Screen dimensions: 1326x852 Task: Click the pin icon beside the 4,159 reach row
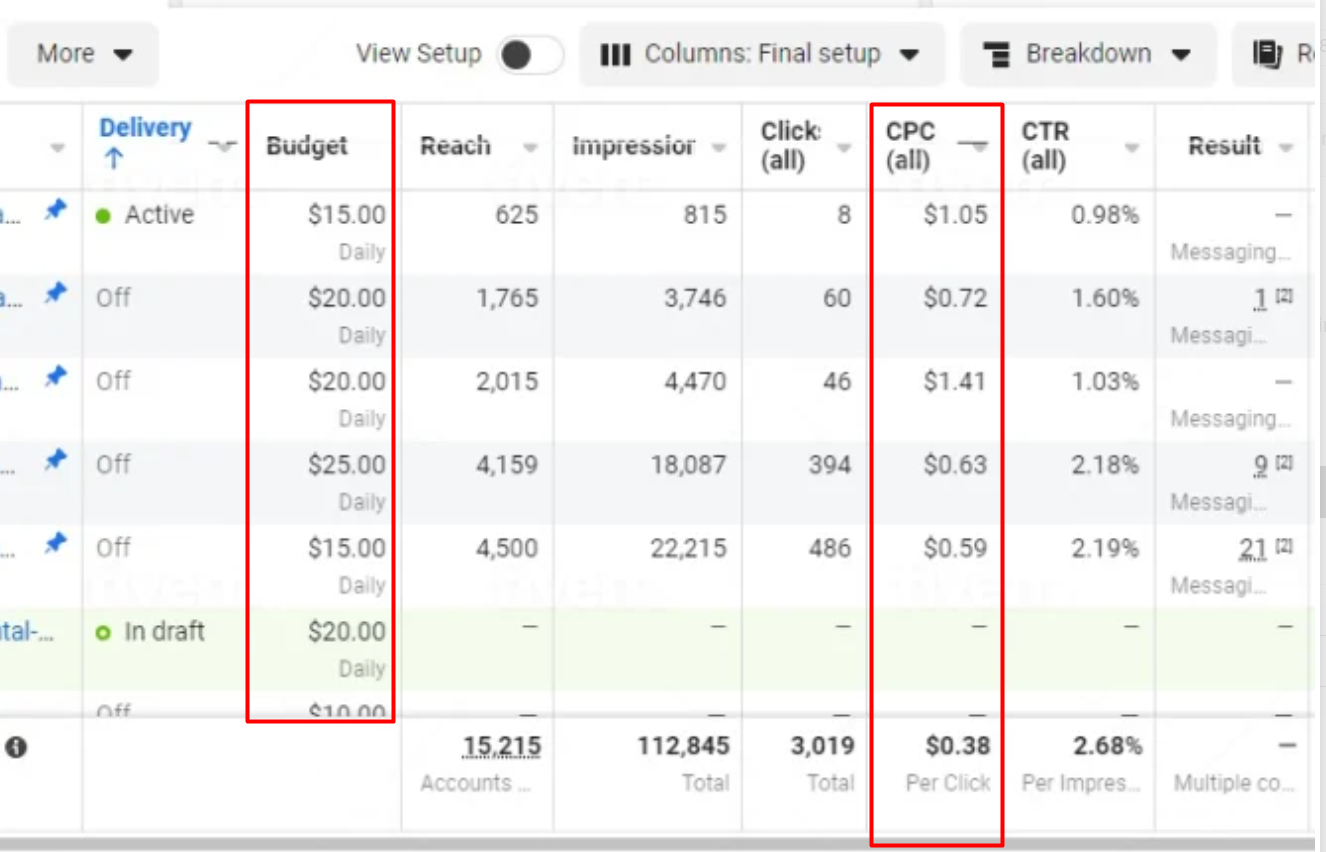(56, 460)
